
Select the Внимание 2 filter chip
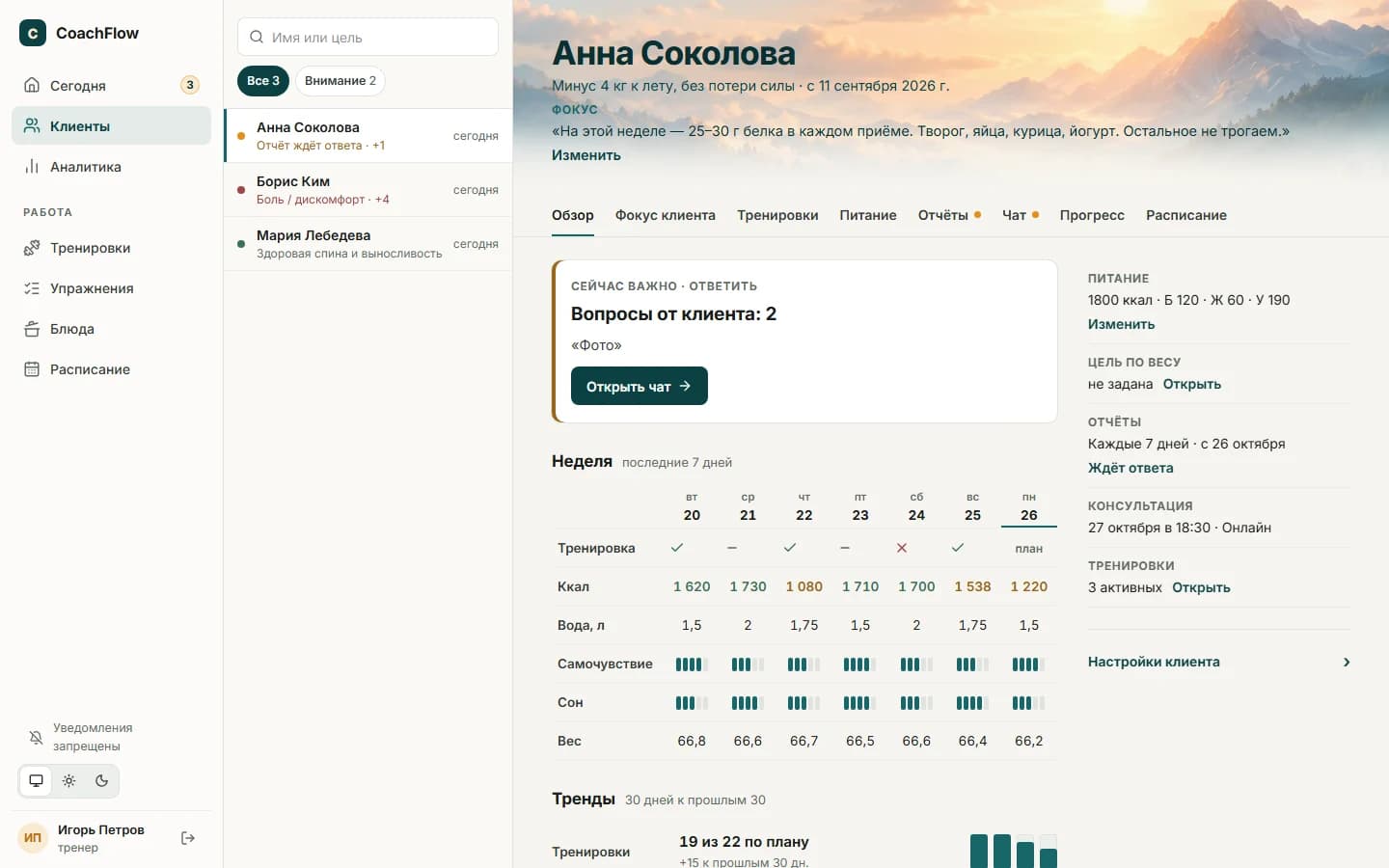click(340, 81)
